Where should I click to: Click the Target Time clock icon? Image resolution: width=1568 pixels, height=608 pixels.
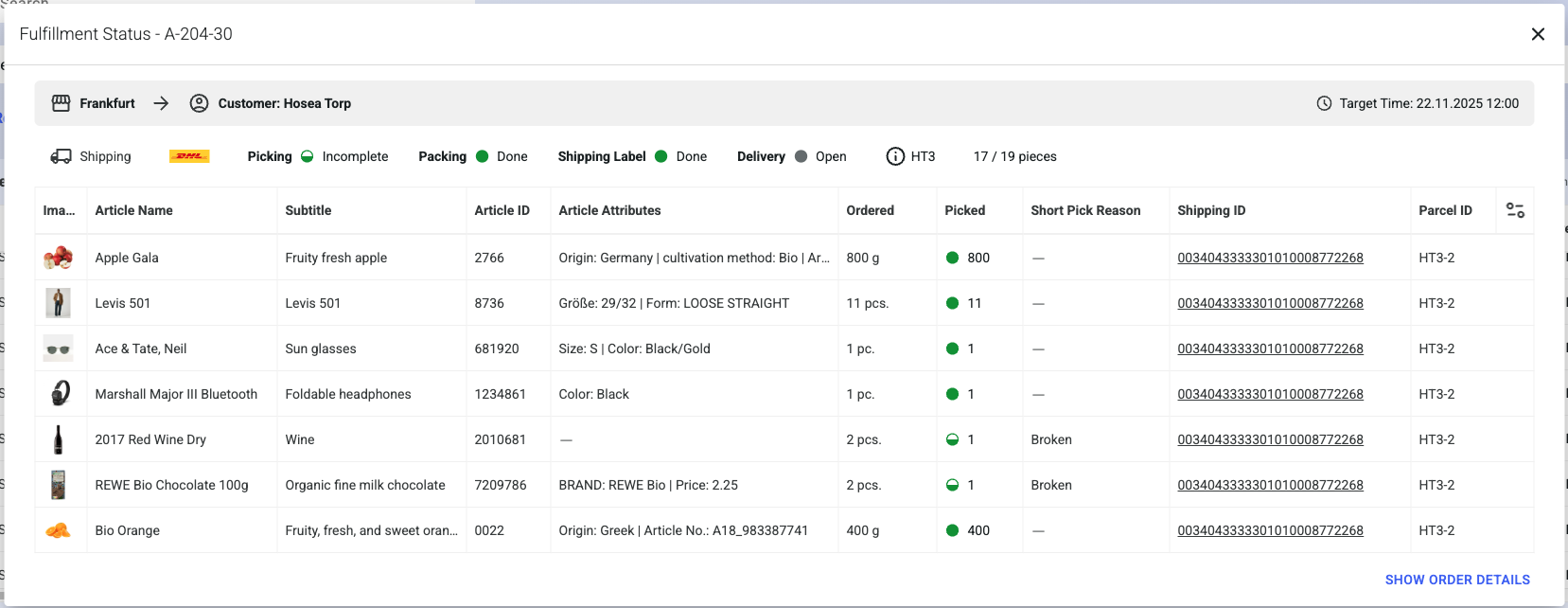tap(1324, 103)
